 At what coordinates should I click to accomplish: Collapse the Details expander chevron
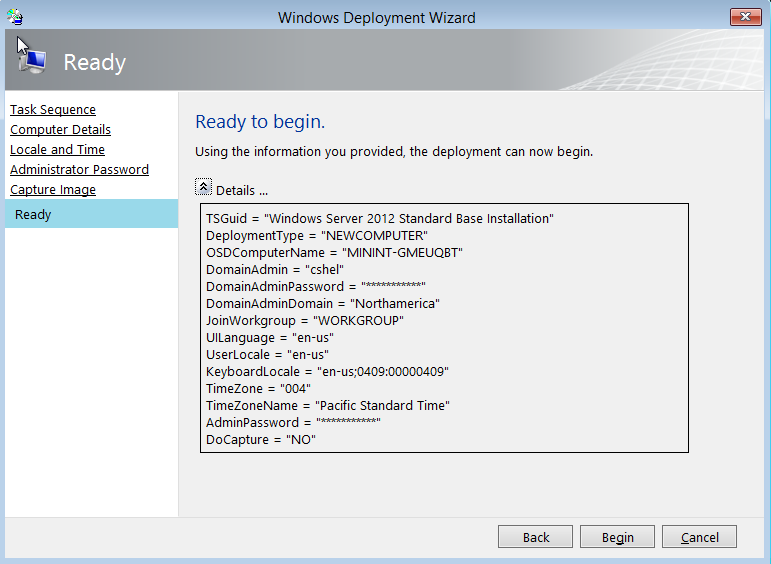[203, 187]
